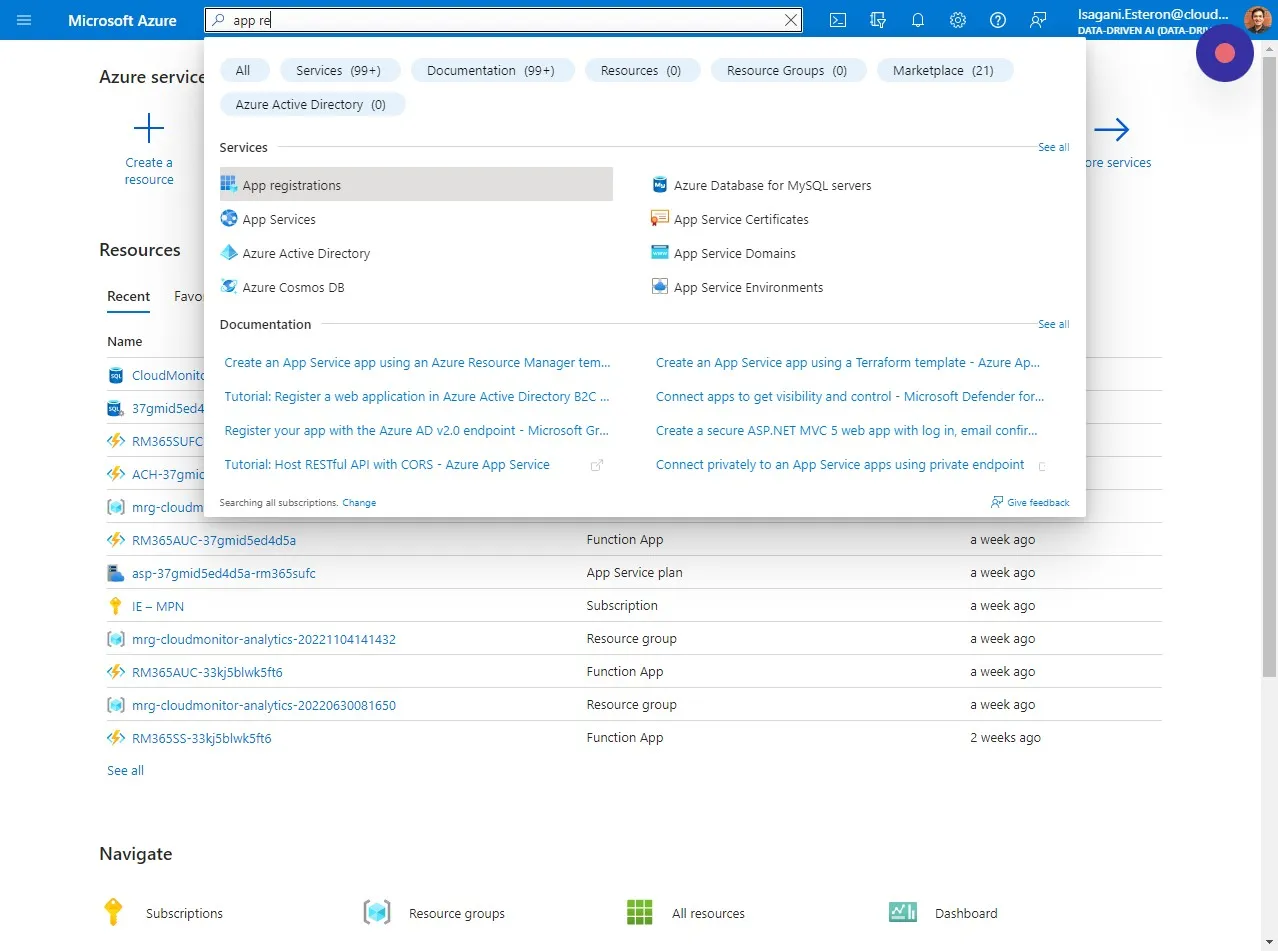1278x951 pixels.
Task: Click App Service Domains icon
Action: (660, 253)
